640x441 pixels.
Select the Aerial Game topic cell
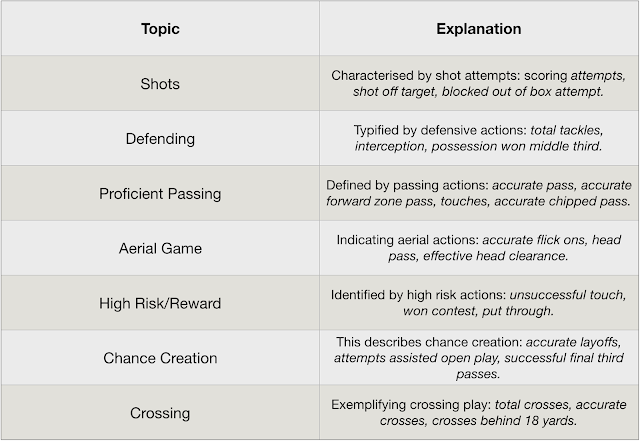[160, 247]
